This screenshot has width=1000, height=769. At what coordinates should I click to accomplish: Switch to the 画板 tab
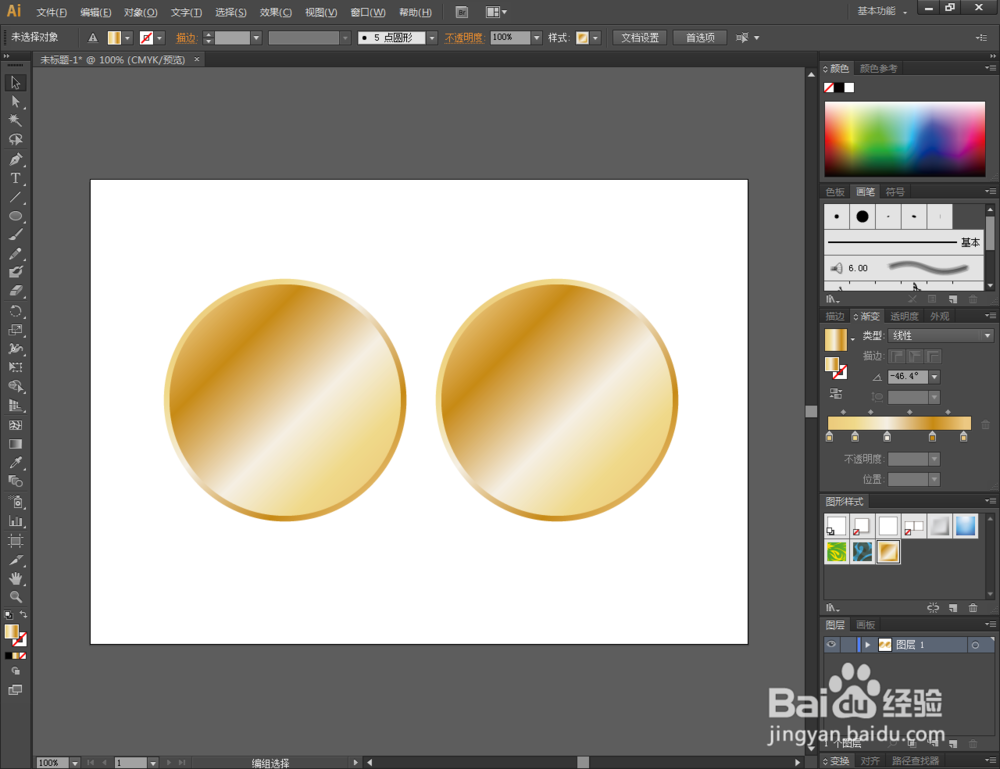865,625
